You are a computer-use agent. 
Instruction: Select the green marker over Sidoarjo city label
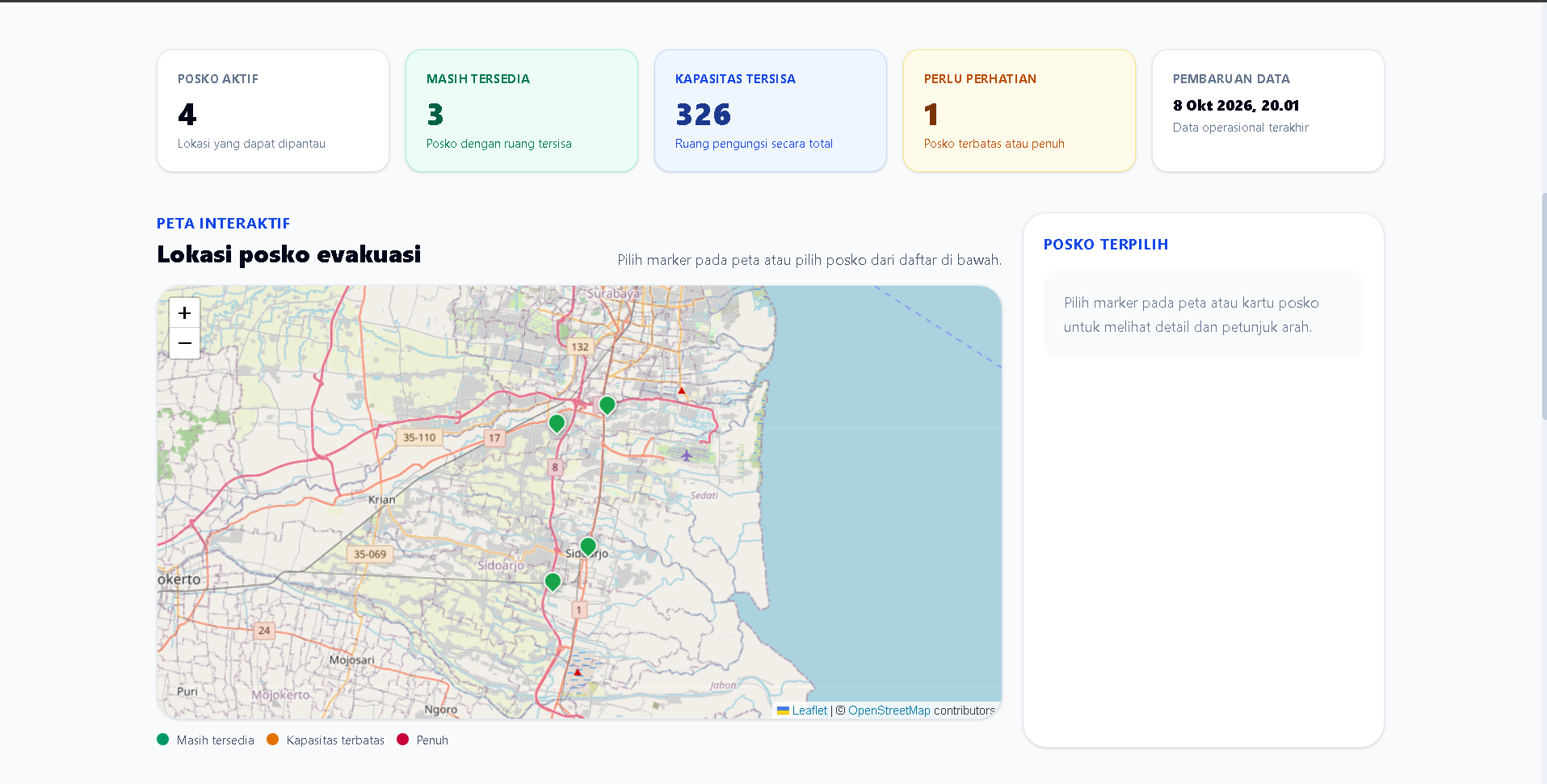point(588,547)
